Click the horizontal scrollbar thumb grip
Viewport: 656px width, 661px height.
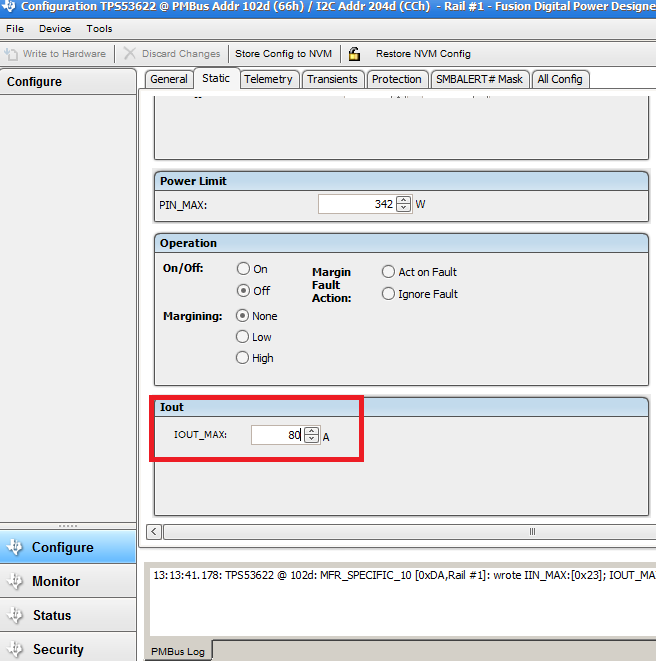point(532,532)
